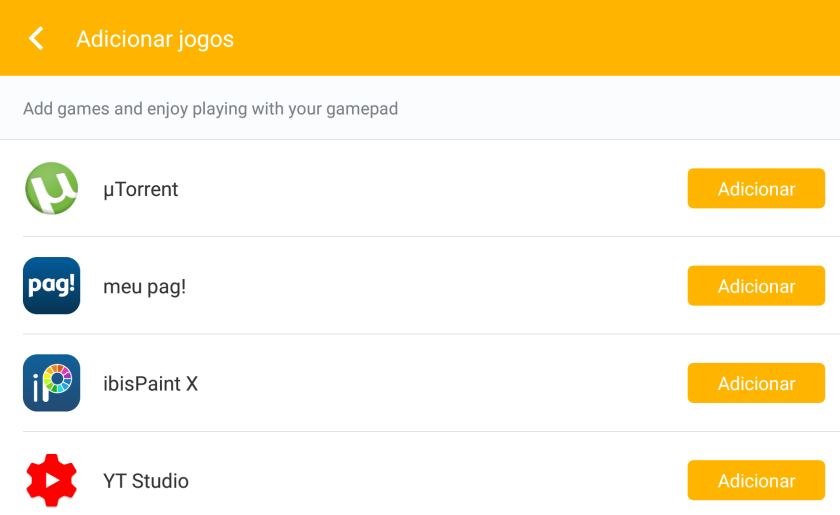Select the µTorrent name label

point(141,189)
